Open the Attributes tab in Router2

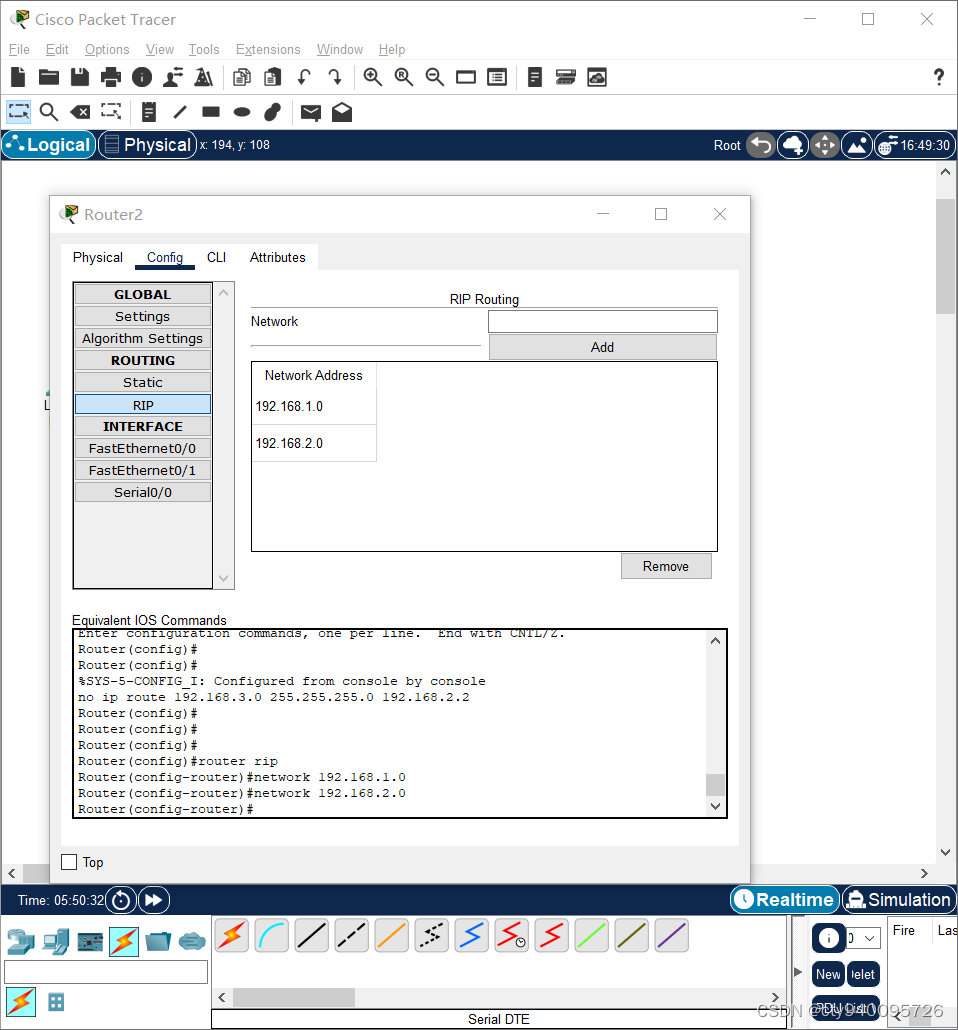(x=277, y=258)
